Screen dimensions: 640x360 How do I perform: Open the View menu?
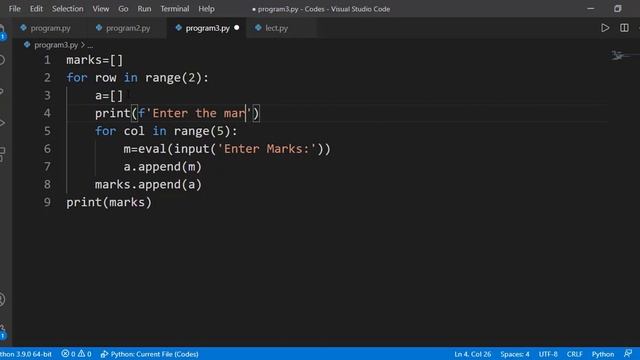[x=100, y=9]
